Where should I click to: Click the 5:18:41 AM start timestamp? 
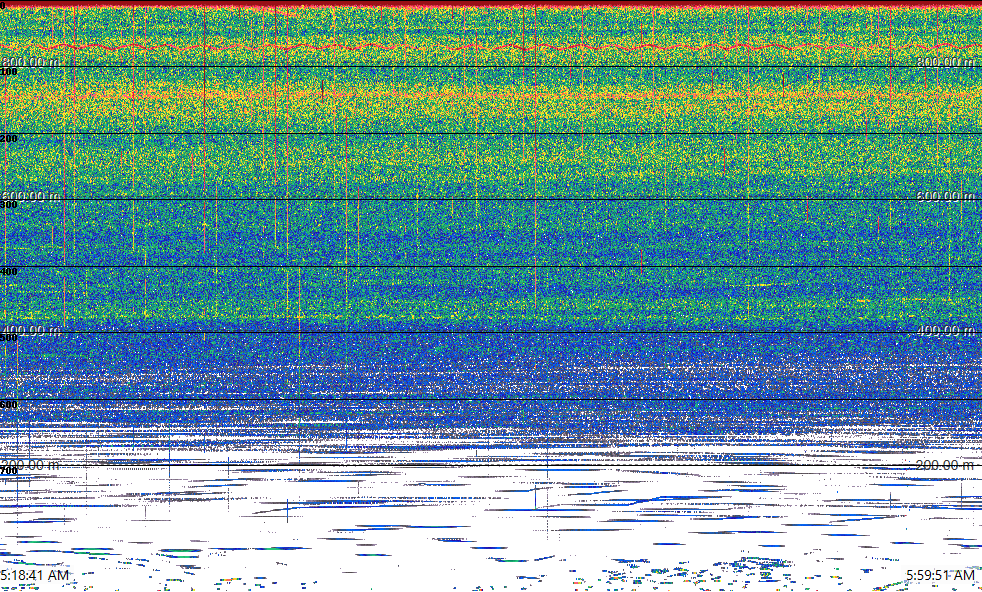coord(34,575)
